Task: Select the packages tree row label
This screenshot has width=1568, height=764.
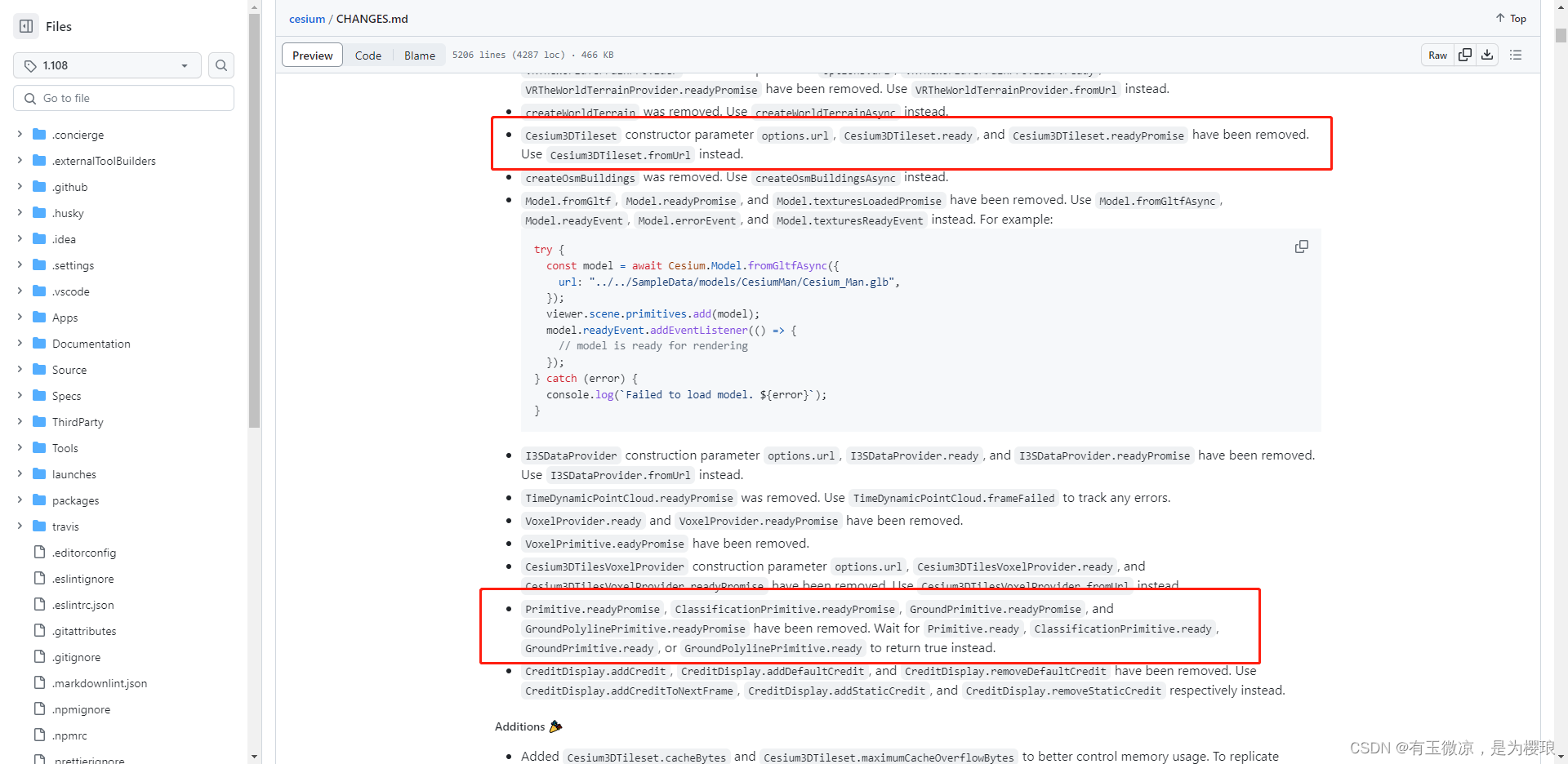Action: (76, 500)
